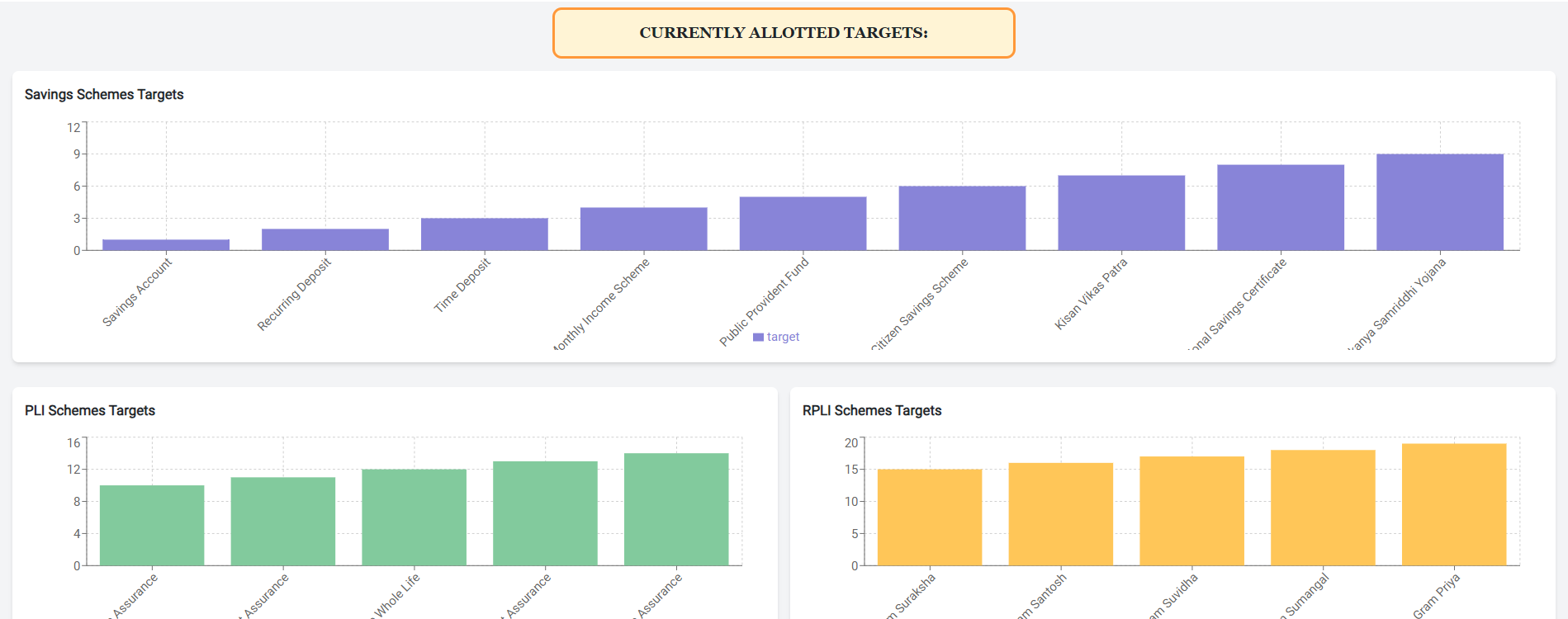
Task: Select the Savings Account bar
Action: 166,245
